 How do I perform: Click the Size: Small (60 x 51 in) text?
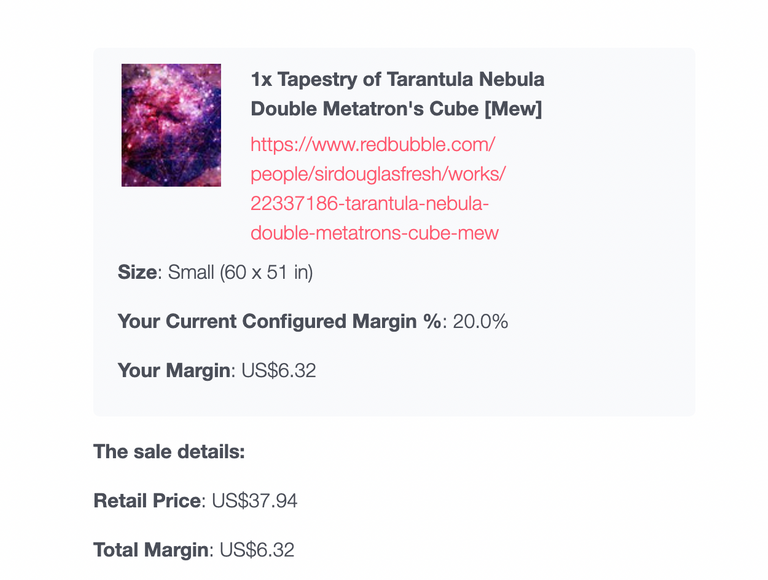(215, 272)
